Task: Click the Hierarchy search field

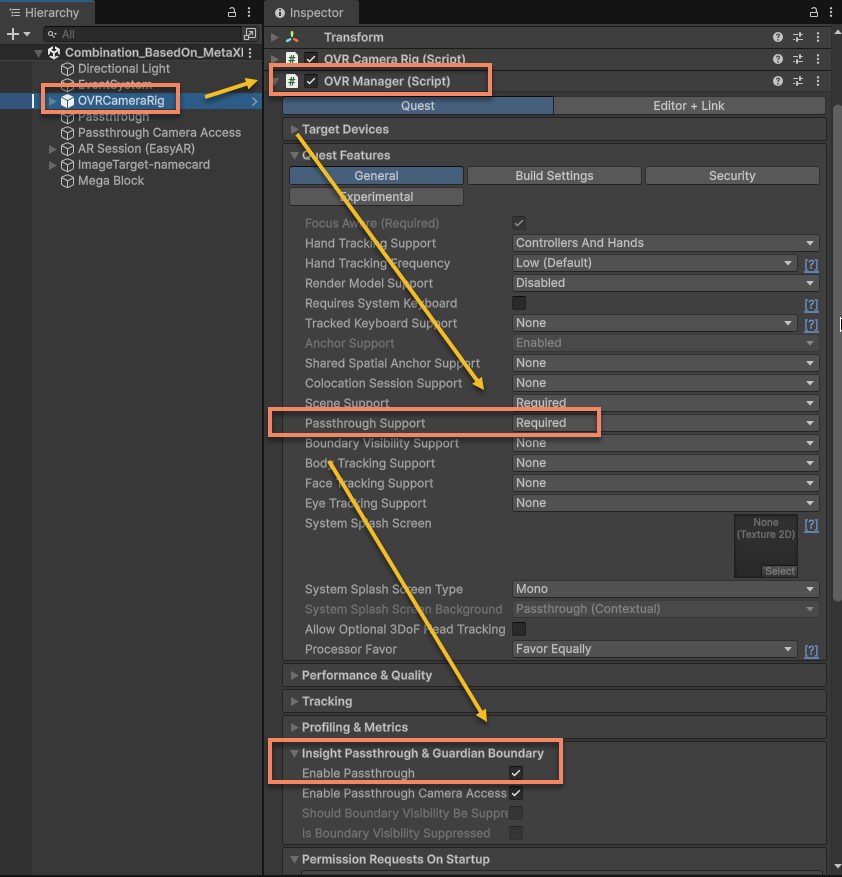Action: [x=143, y=34]
